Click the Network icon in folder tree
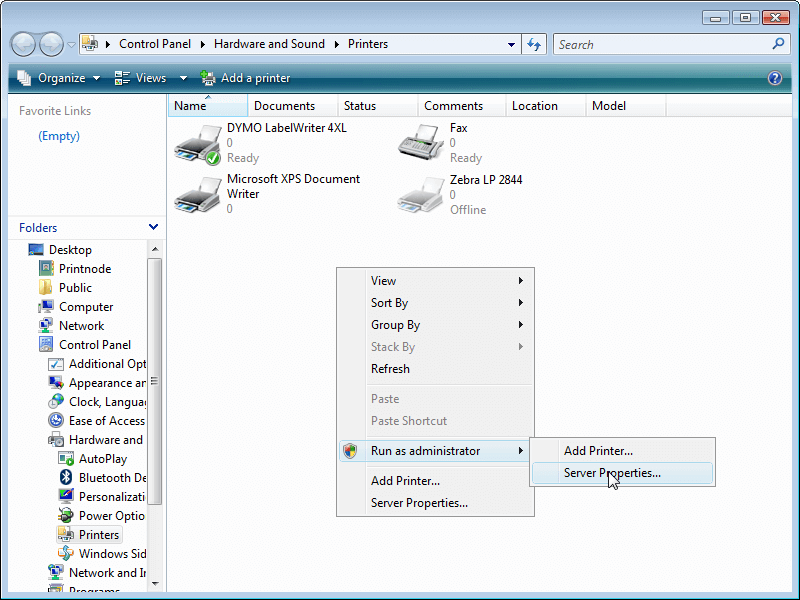Image resolution: width=800 pixels, height=600 pixels. click(46, 326)
